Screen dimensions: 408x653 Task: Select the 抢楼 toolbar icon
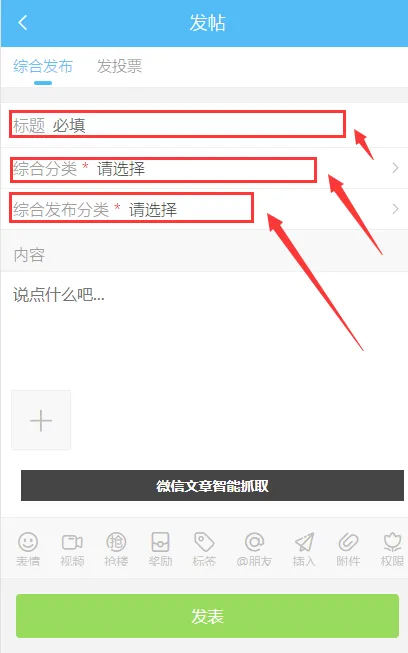click(116, 549)
